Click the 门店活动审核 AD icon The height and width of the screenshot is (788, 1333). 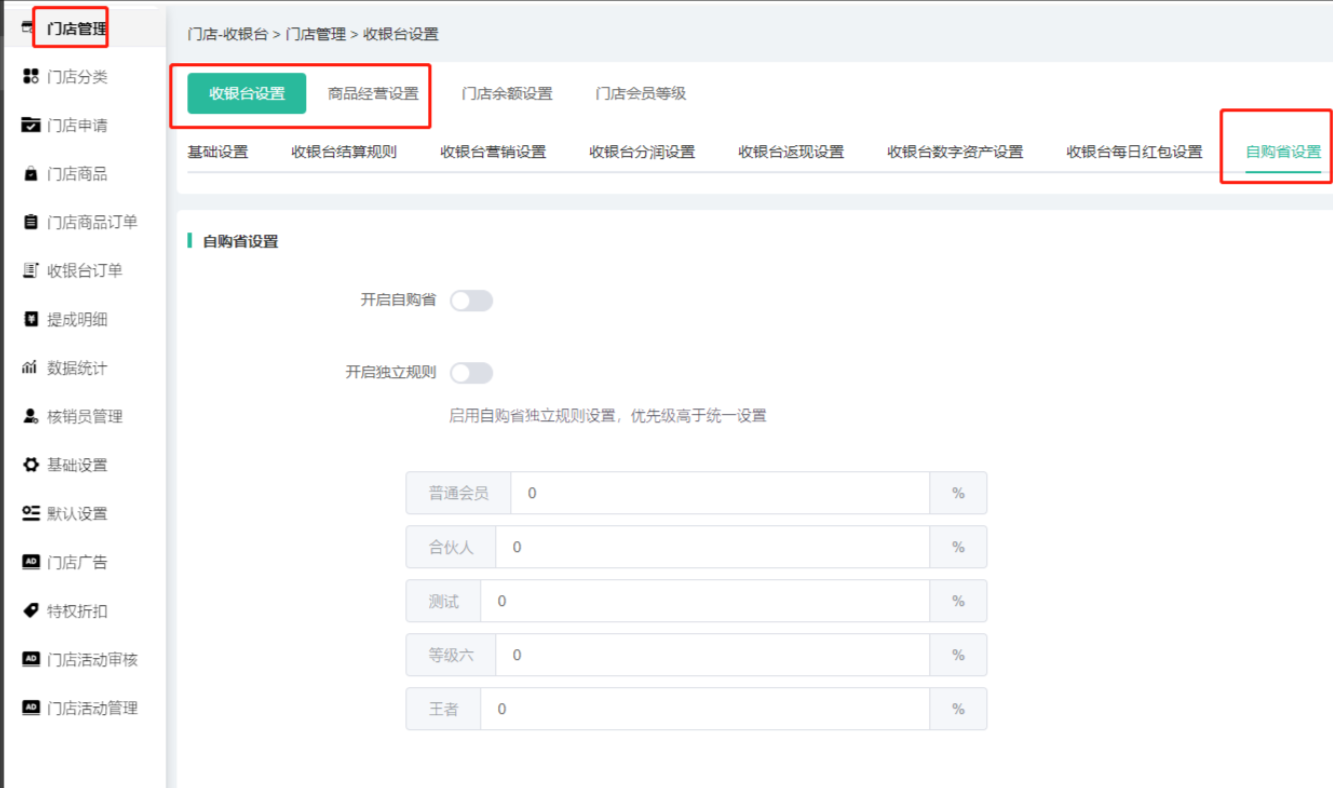30,659
